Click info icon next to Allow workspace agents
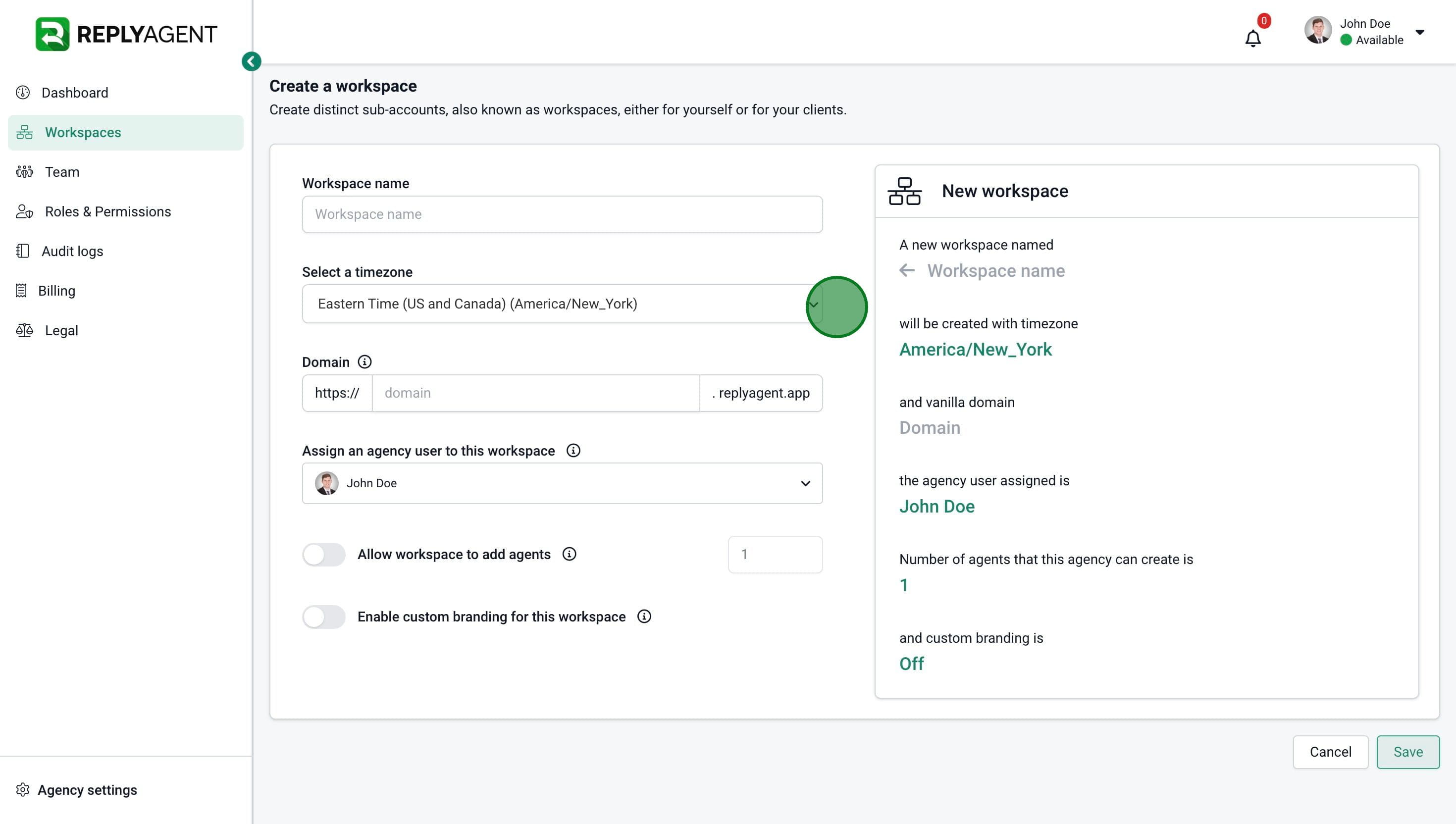The height and width of the screenshot is (824, 1456). [569, 554]
